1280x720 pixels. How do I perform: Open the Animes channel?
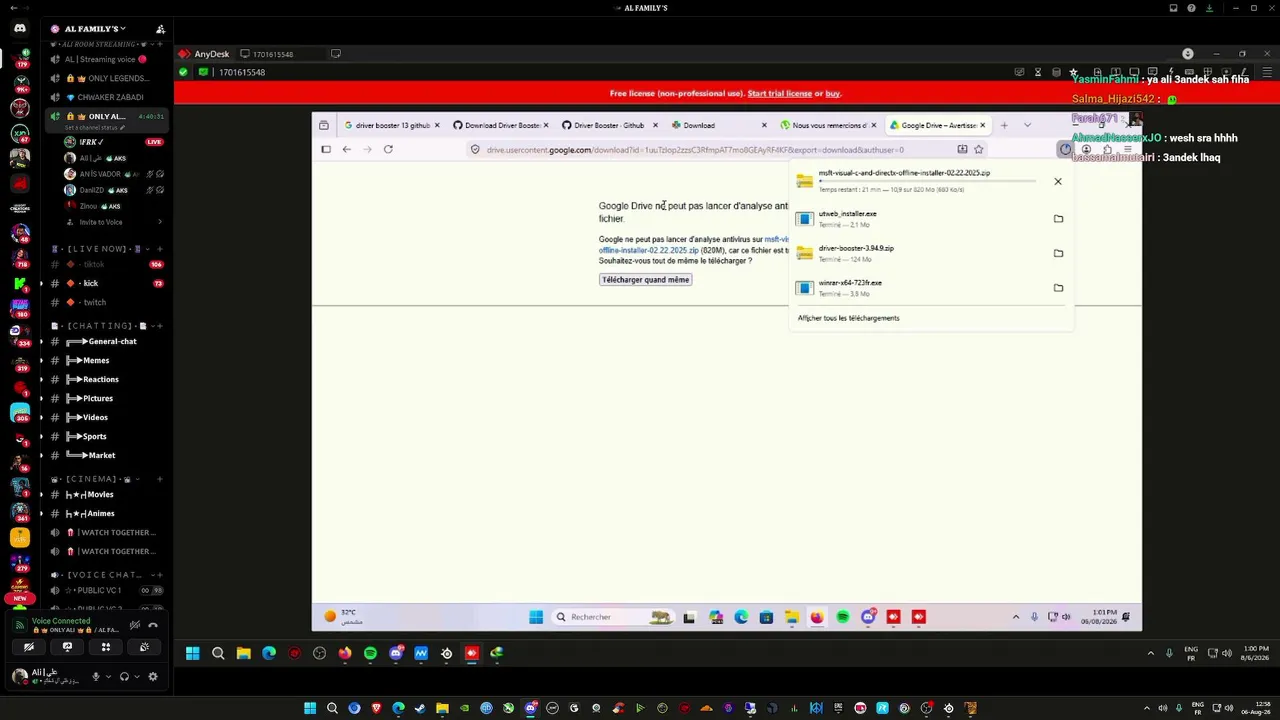[x=105, y=513]
